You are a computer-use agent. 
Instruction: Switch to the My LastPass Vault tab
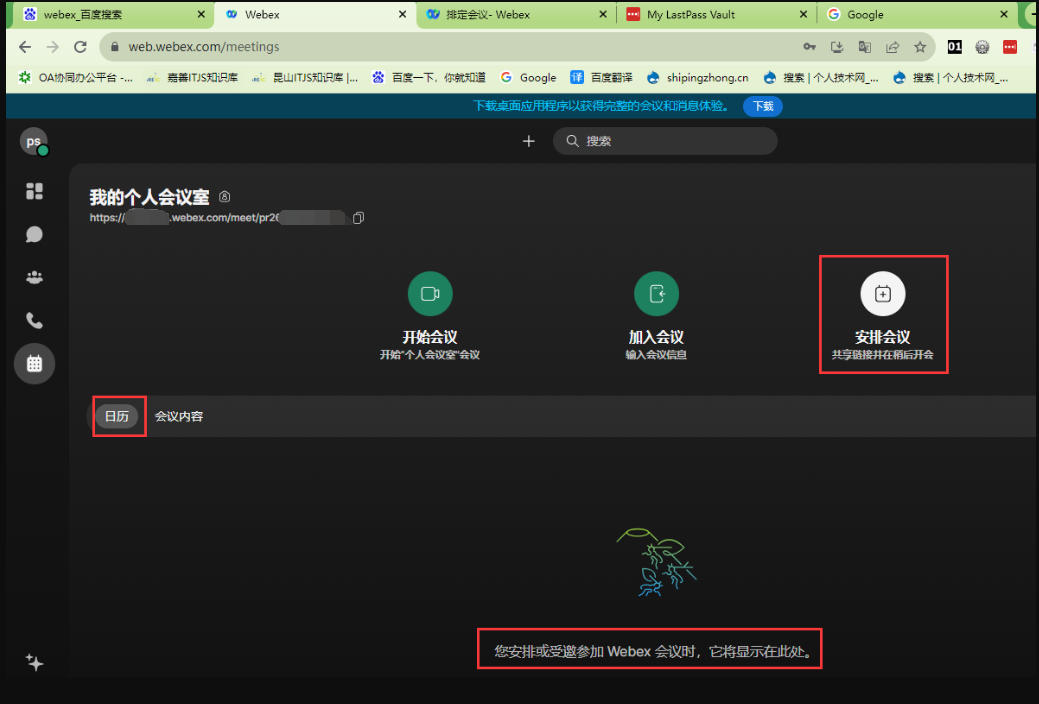tap(716, 15)
